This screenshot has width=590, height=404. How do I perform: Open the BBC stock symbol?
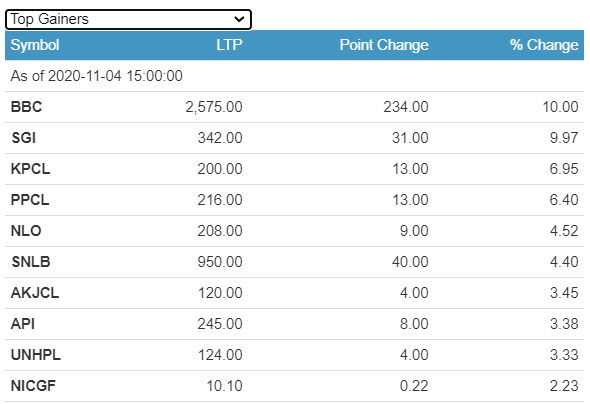pos(26,107)
